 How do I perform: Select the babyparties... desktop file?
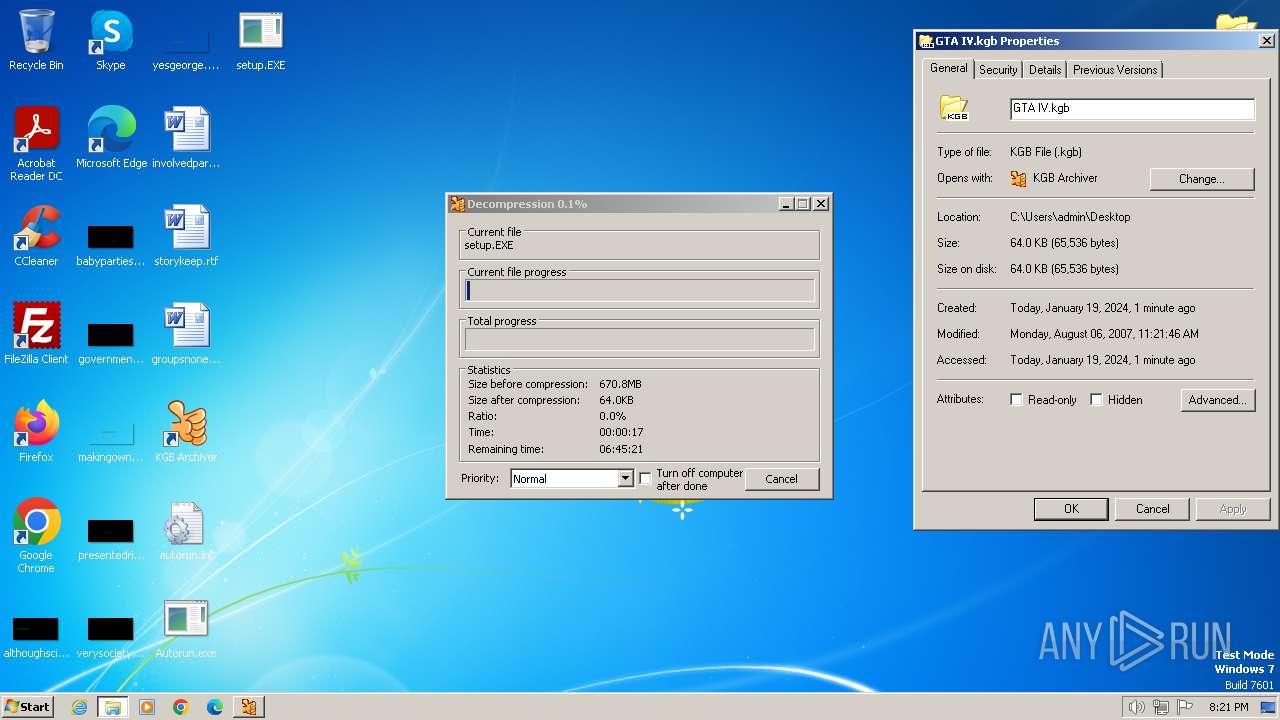[111, 245]
